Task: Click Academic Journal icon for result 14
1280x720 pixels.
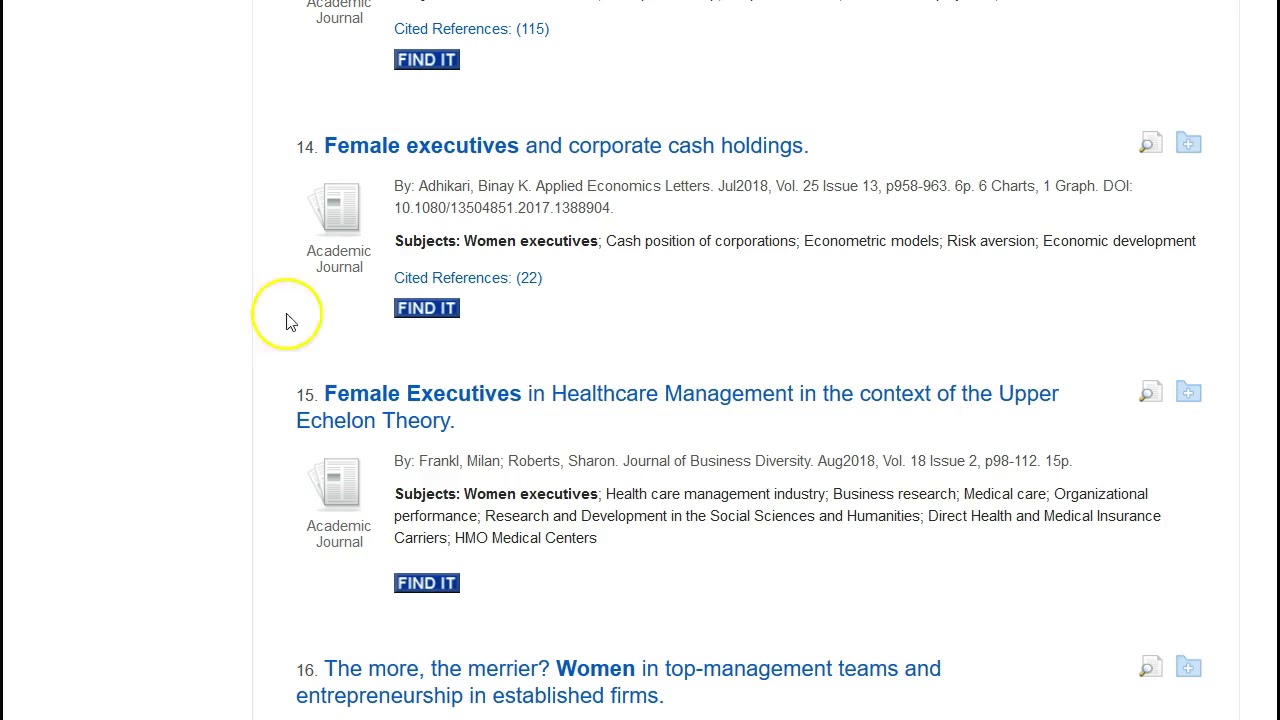Action: pyautogui.click(x=340, y=209)
